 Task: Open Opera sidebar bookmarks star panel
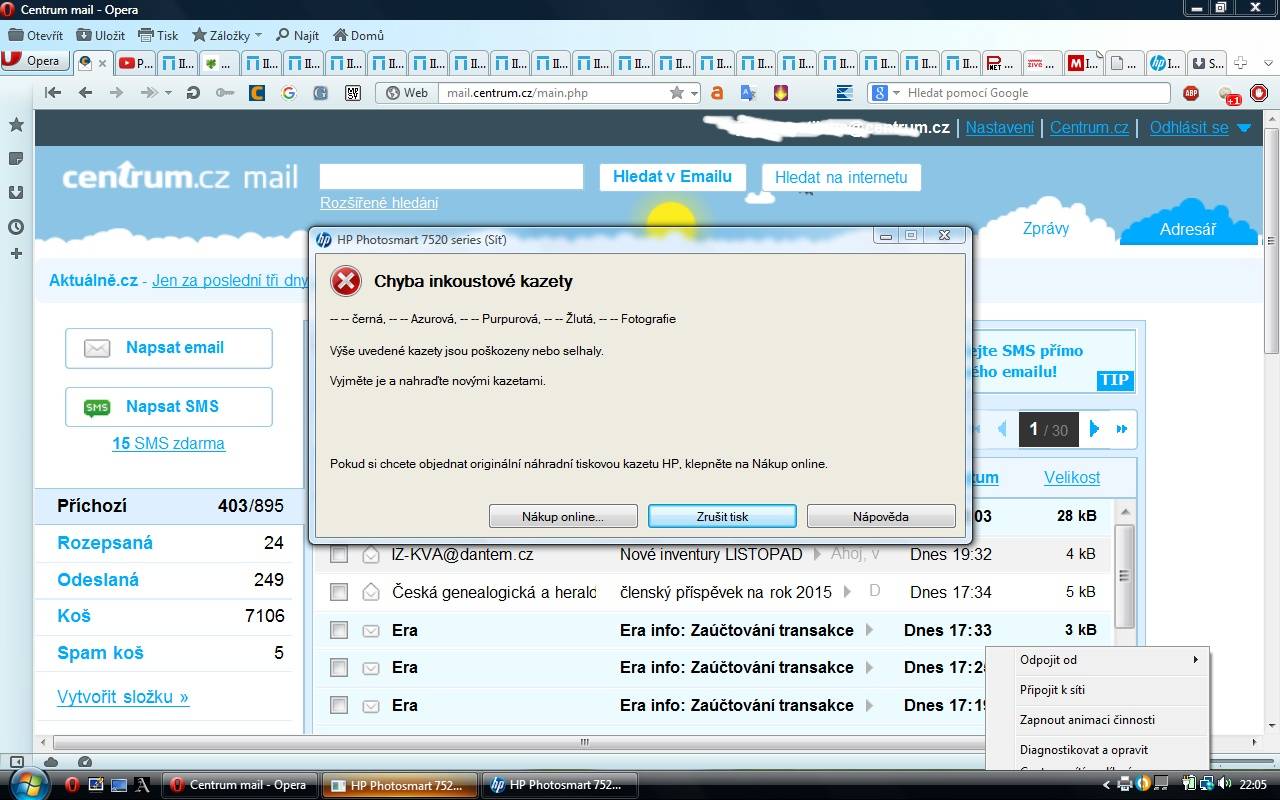(x=16, y=125)
